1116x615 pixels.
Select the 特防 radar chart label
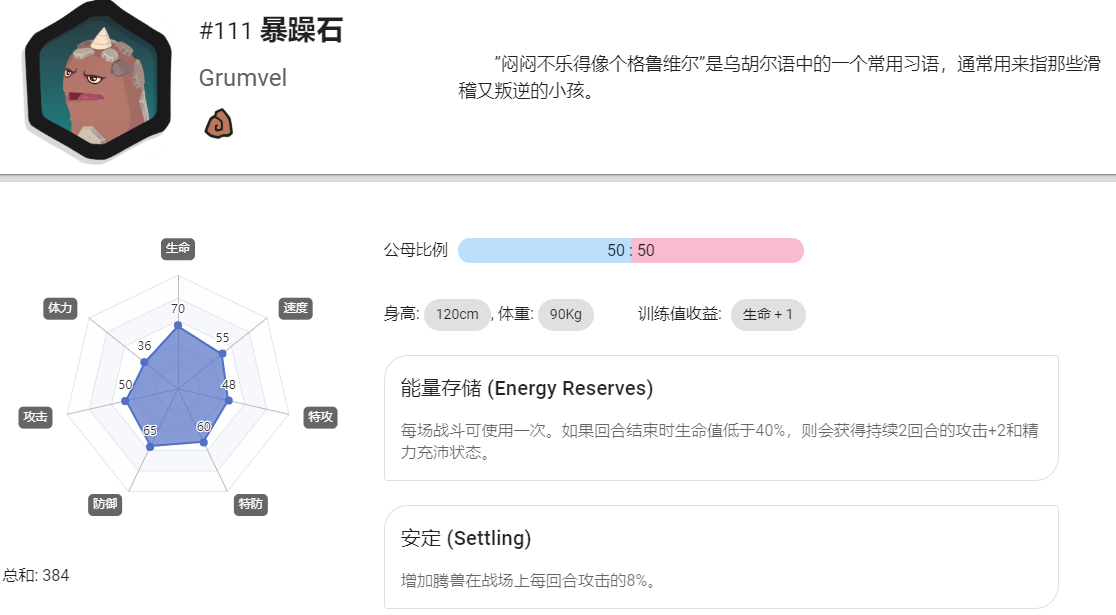(x=251, y=504)
